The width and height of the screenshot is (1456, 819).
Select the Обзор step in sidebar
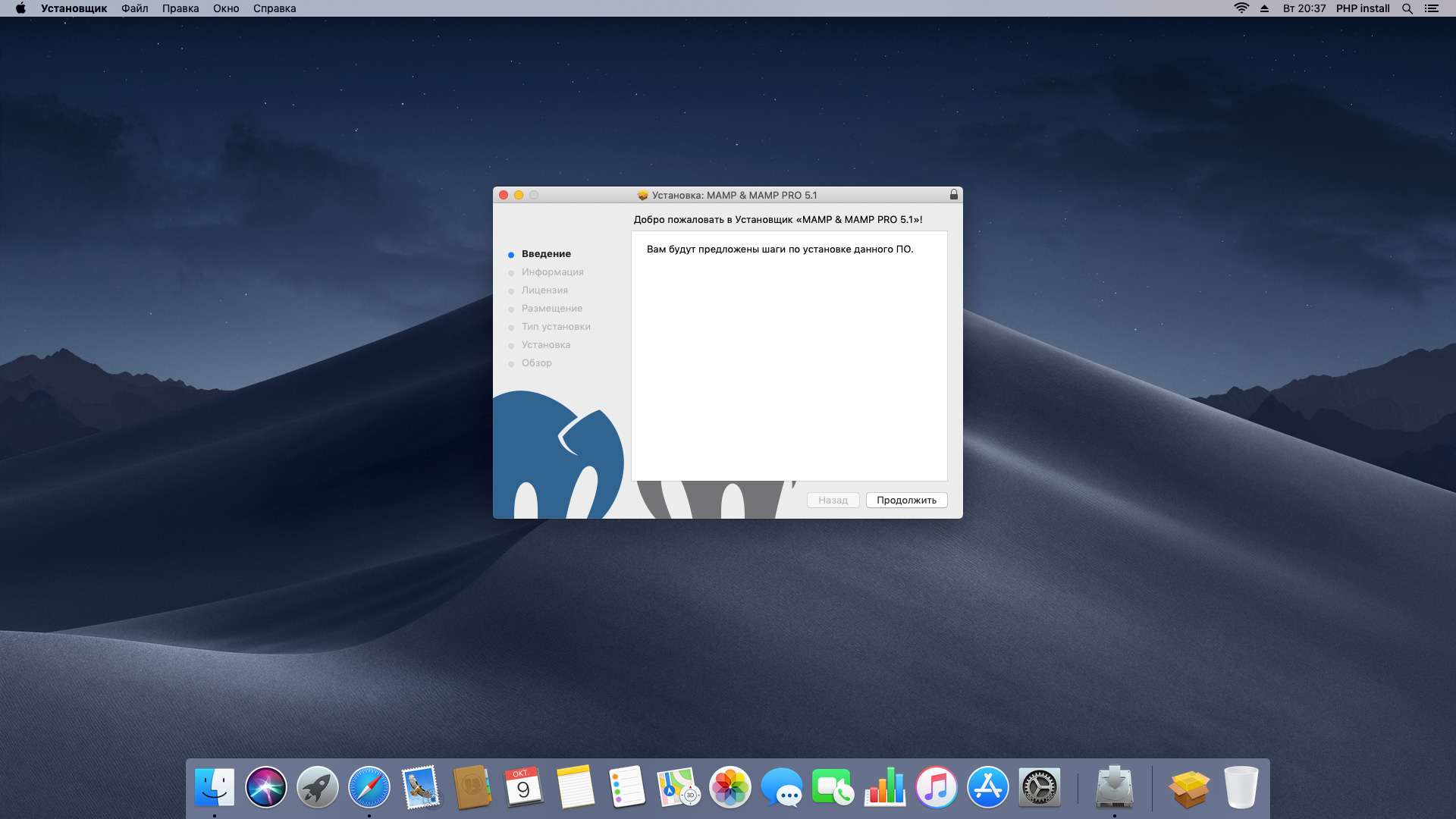tap(536, 363)
